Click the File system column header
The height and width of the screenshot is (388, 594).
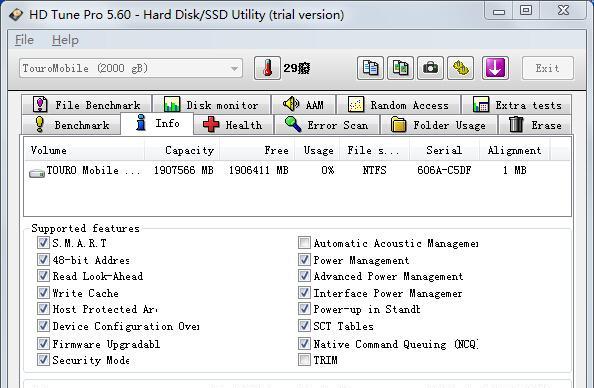(x=374, y=150)
